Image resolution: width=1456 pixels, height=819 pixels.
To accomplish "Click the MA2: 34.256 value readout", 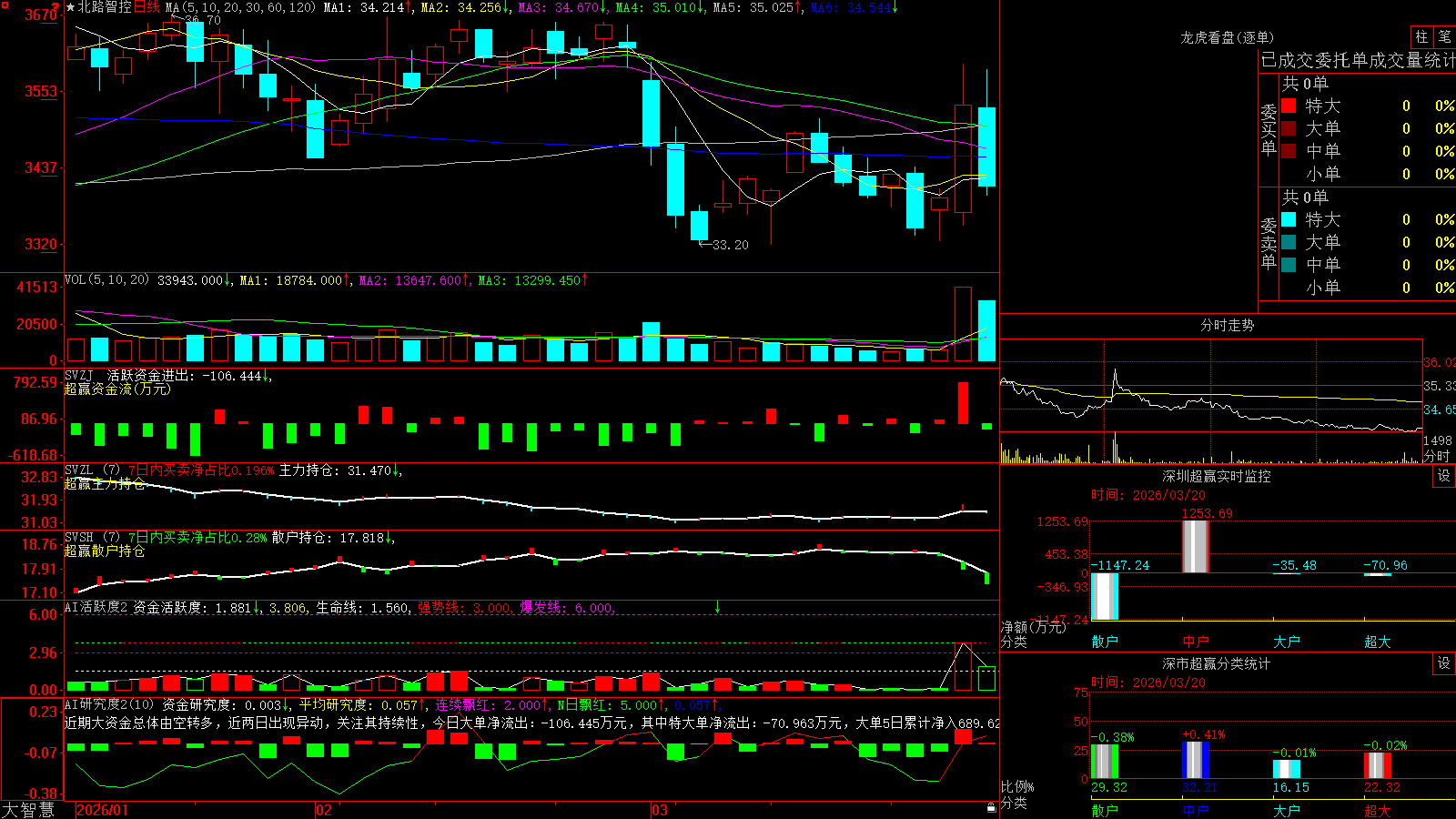I will 466,7.
